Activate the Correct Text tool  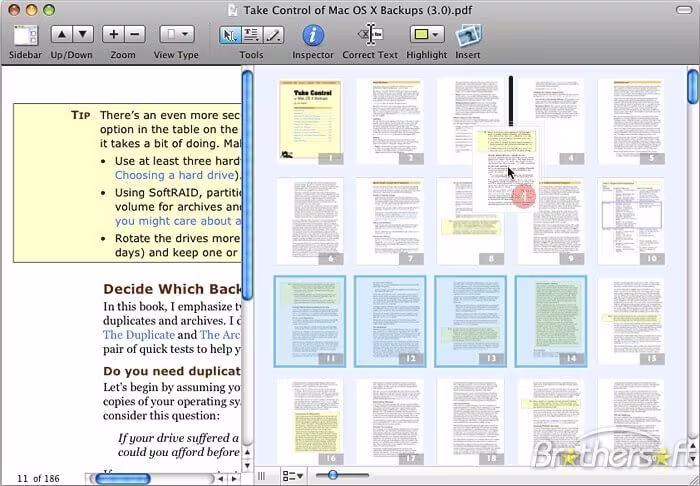[370, 34]
